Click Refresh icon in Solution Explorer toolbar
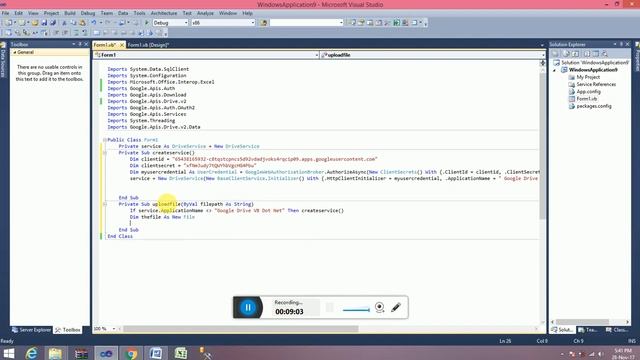This screenshot has height=360, width=640. 576,53
